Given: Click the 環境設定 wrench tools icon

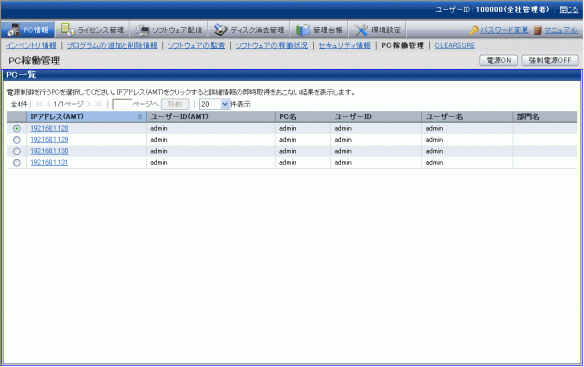Looking at the screenshot, I should coord(361,30).
